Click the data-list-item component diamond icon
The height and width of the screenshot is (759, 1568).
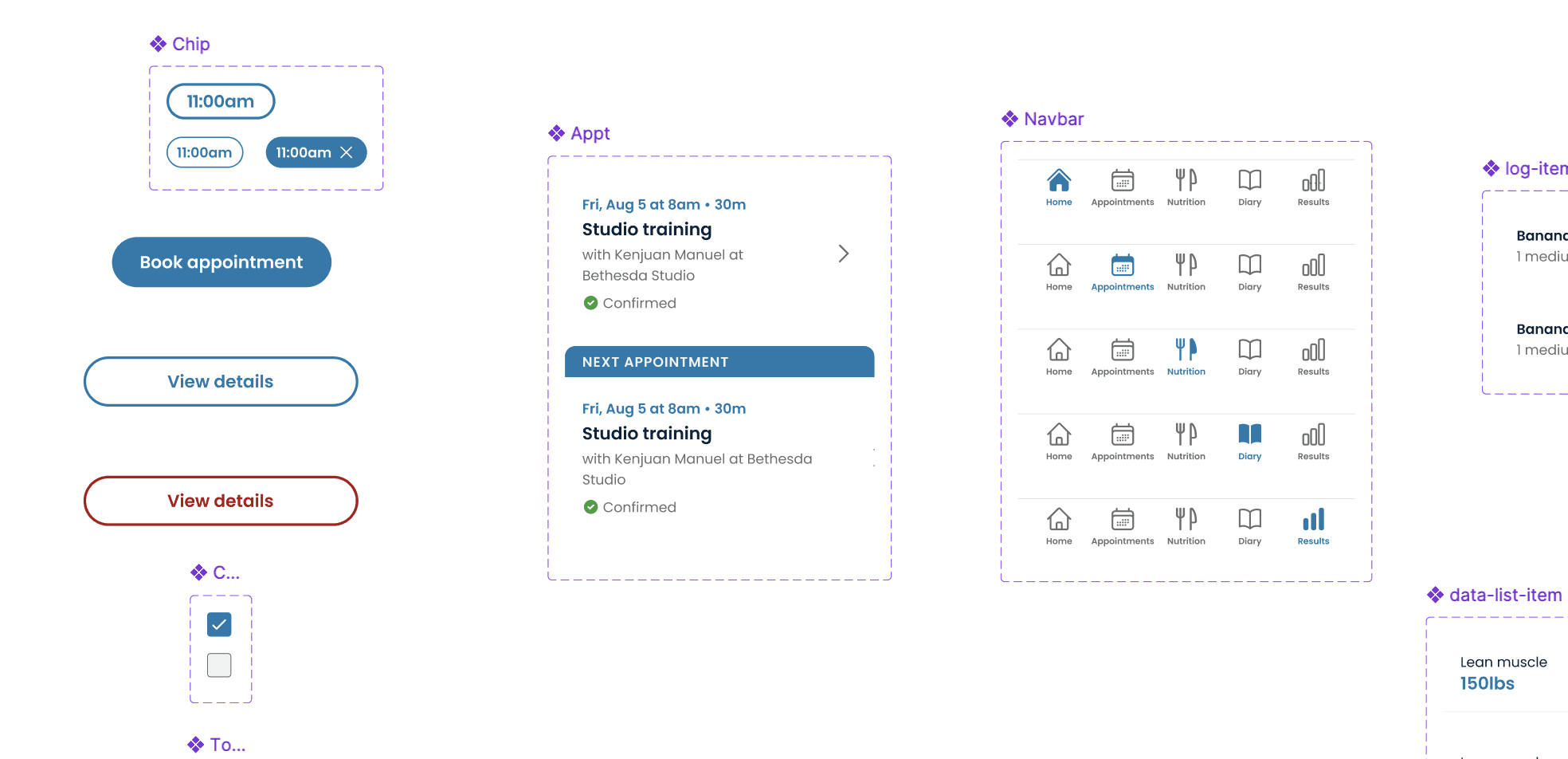click(x=1435, y=595)
